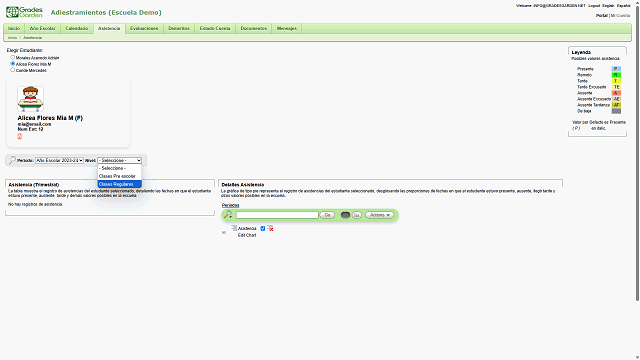Open the Mi Cuenta link

tap(620, 16)
